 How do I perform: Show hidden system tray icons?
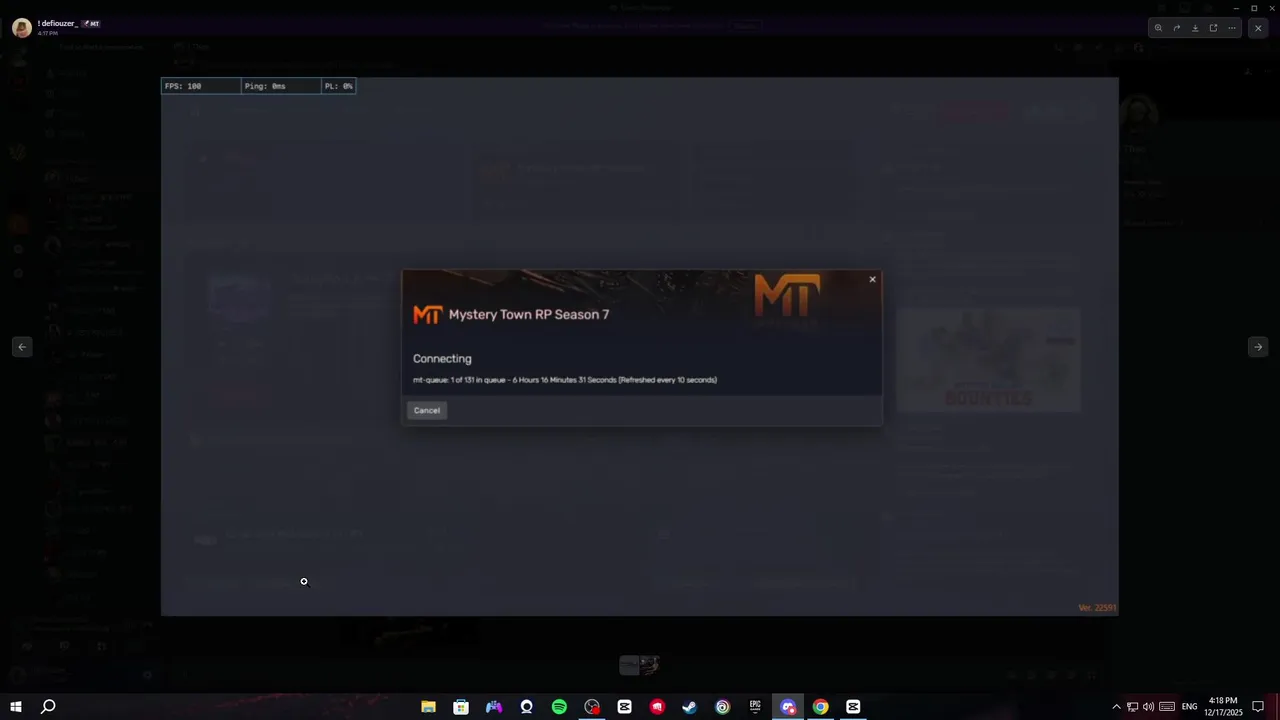[1117, 707]
